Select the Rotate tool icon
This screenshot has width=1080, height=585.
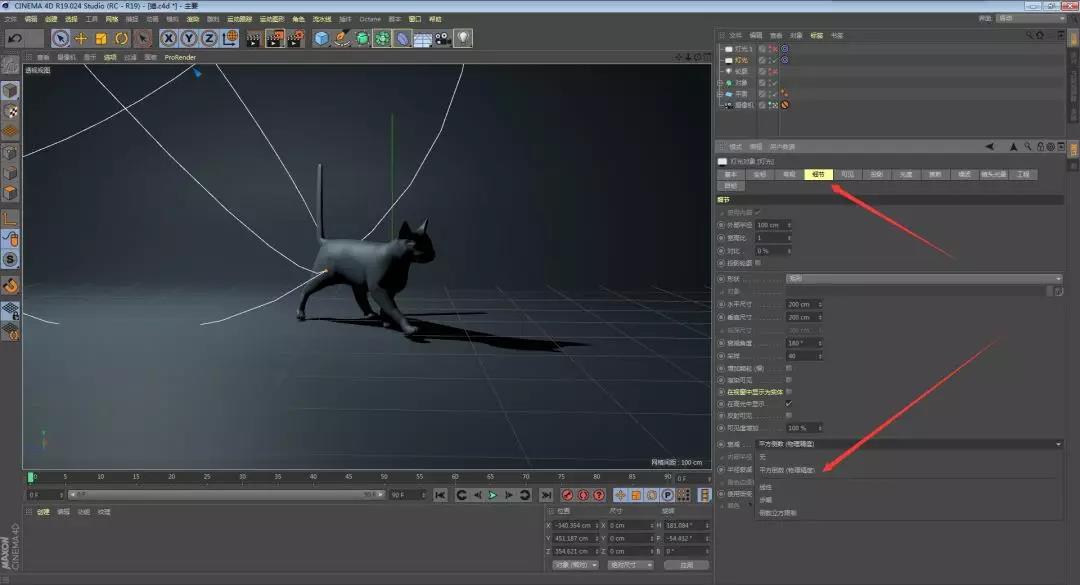point(121,38)
